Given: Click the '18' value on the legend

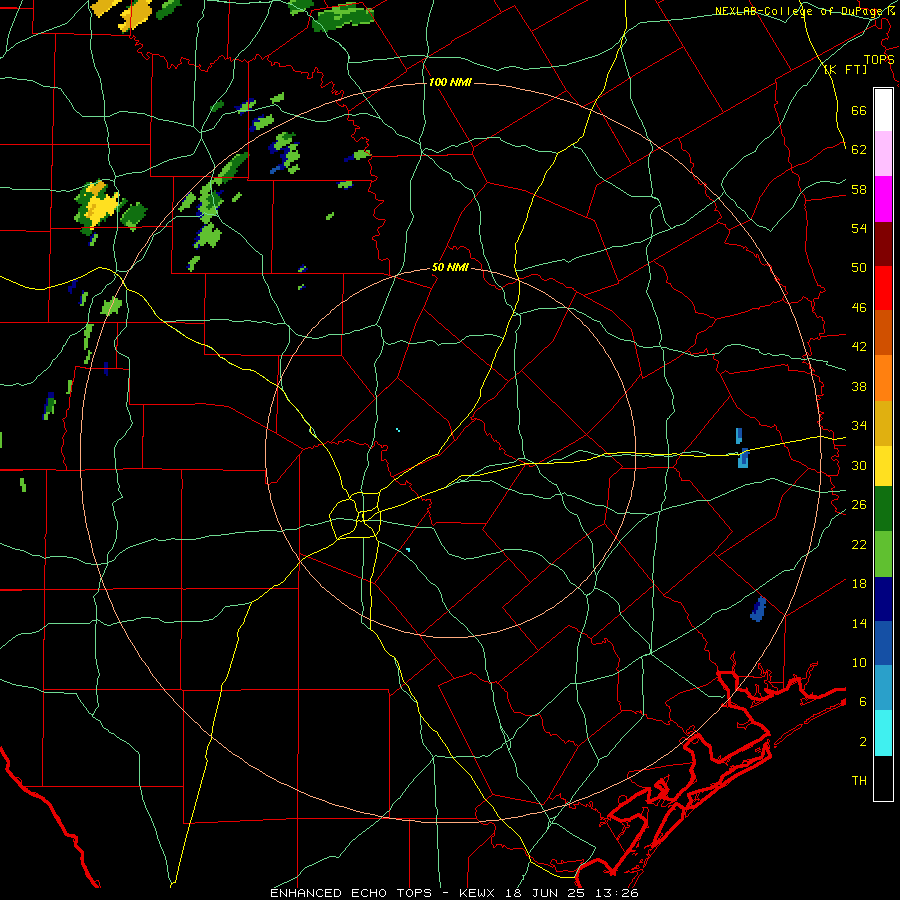Looking at the screenshot, I should [859, 584].
